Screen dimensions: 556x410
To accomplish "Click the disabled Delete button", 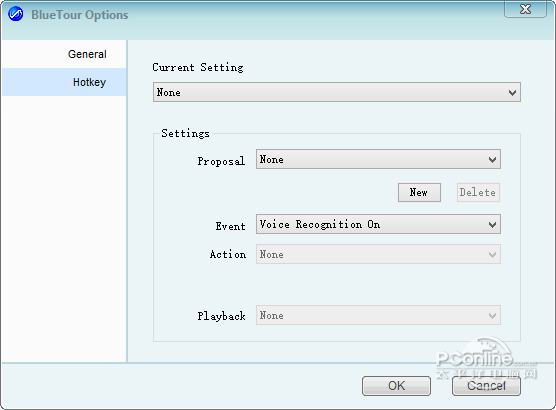I will point(478,193).
